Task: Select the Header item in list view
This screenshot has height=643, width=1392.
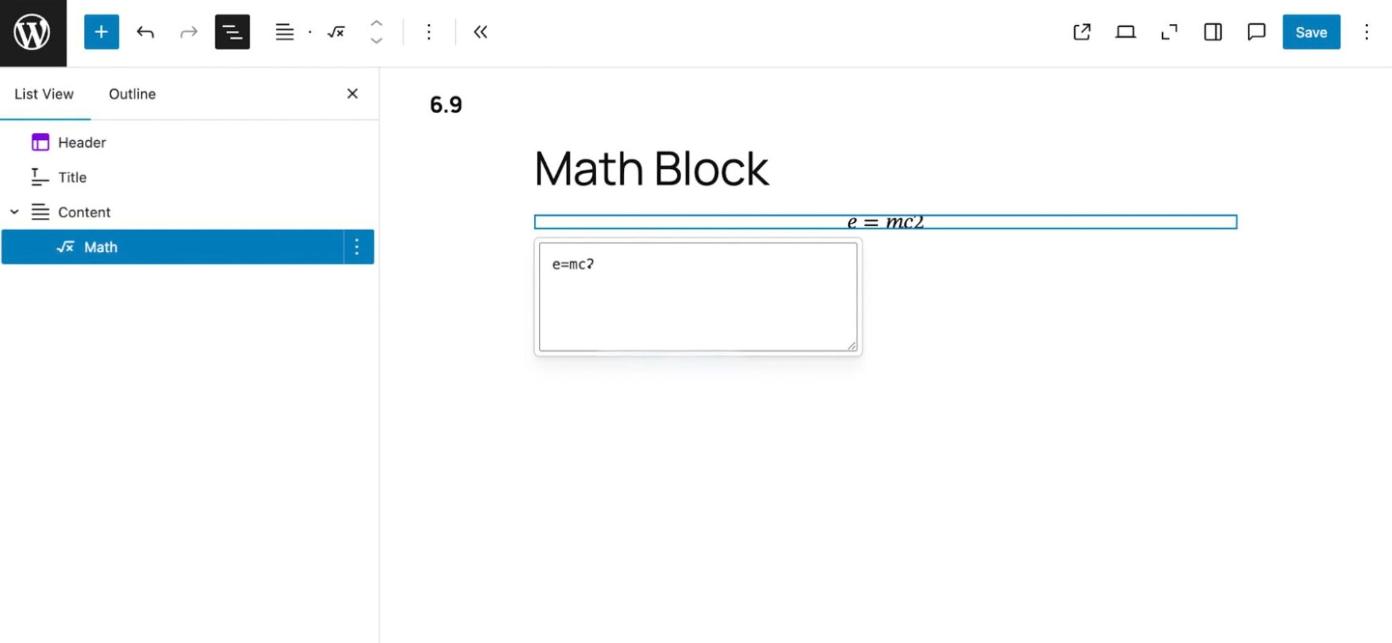Action: tap(82, 142)
